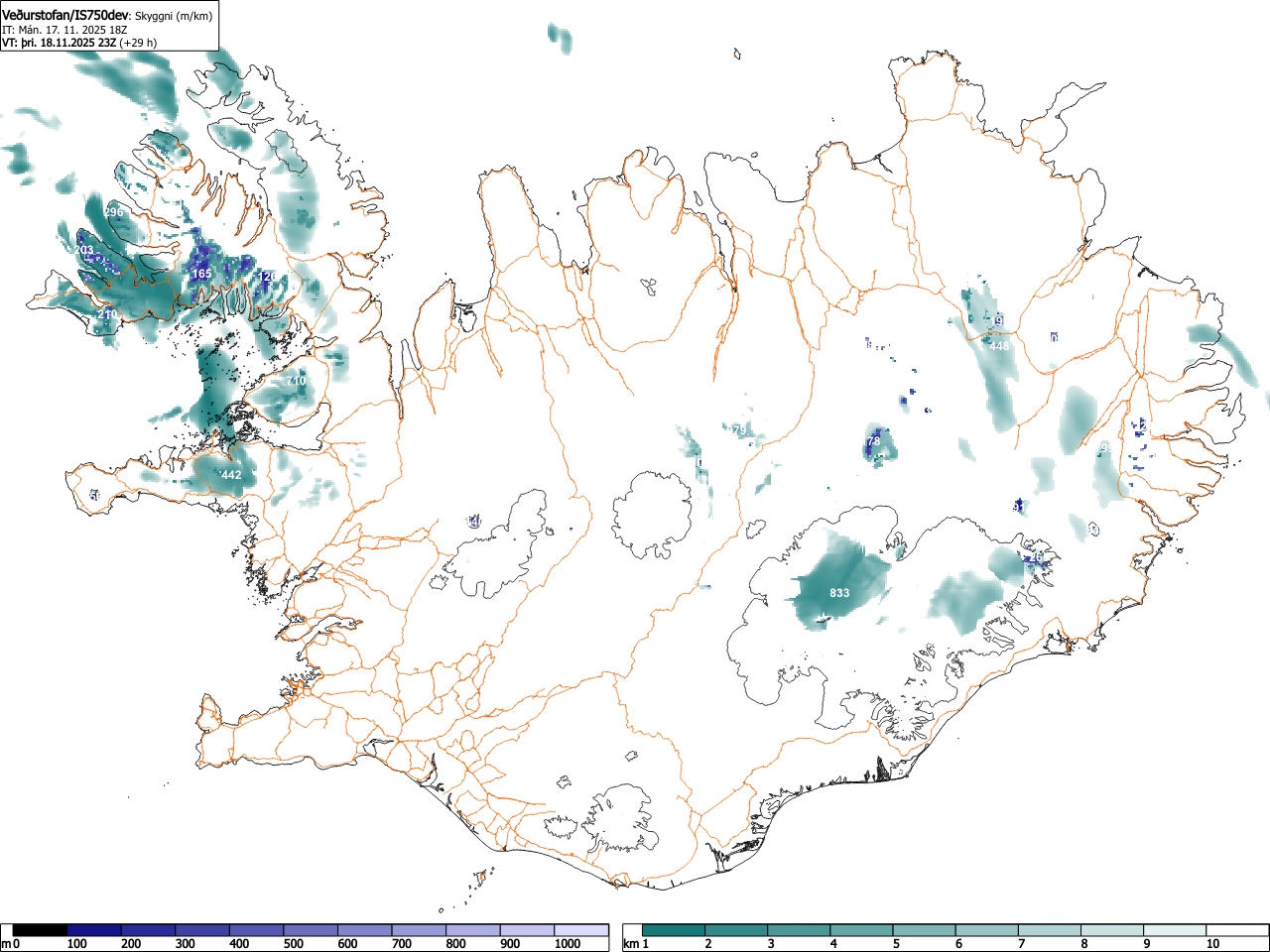Click the 'Skyggni (m/km)' parameter label
Viewport: 1270px width, 952px height.
(x=174, y=16)
